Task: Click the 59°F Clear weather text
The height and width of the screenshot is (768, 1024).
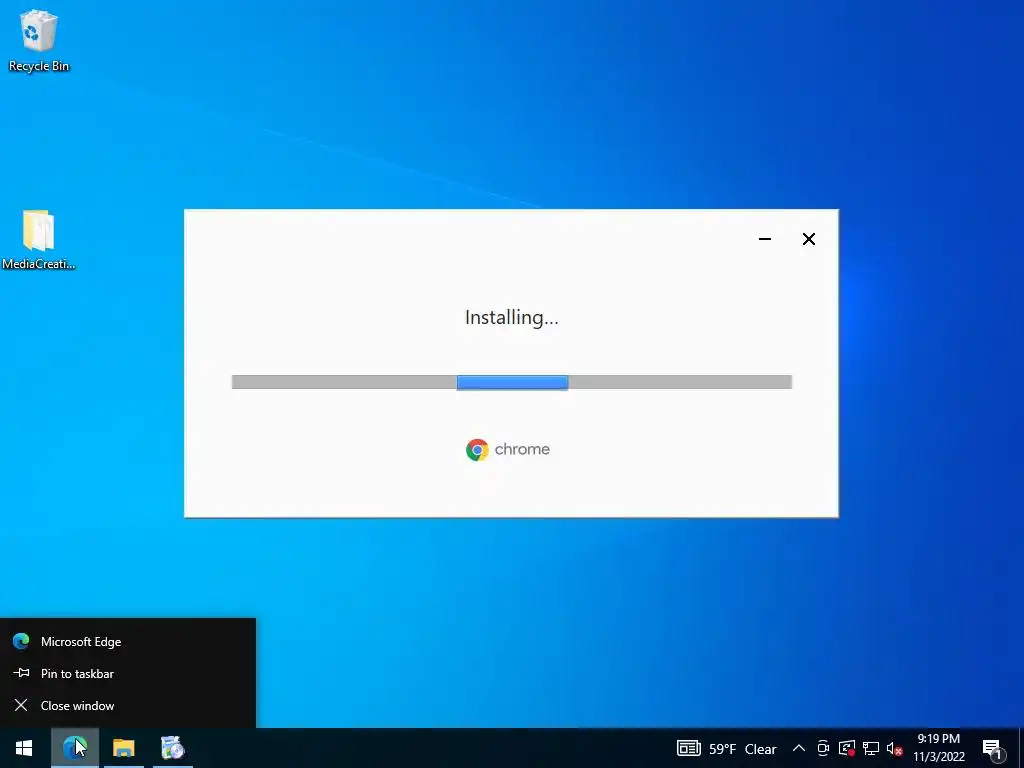Action: pos(743,749)
